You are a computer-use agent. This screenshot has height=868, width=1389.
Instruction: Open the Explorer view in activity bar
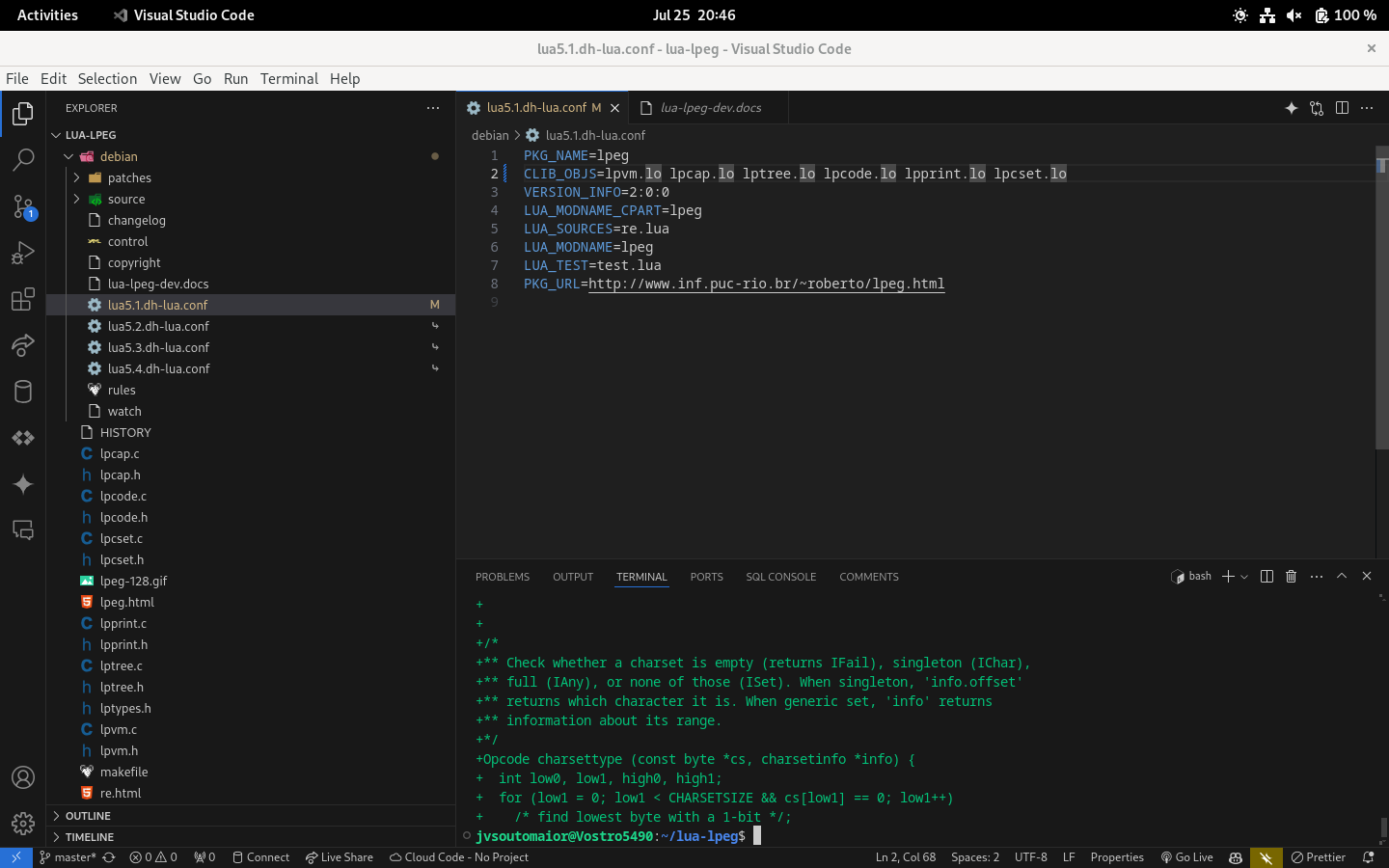coord(23,114)
